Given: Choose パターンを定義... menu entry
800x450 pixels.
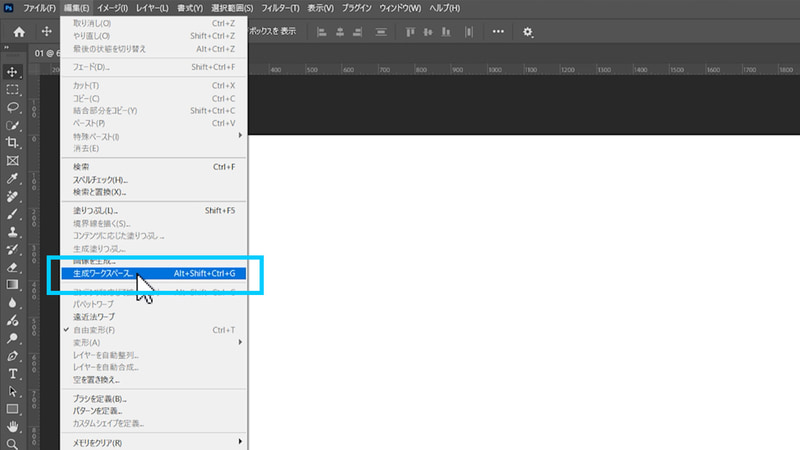Looking at the screenshot, I should click(x=154, y=411).
